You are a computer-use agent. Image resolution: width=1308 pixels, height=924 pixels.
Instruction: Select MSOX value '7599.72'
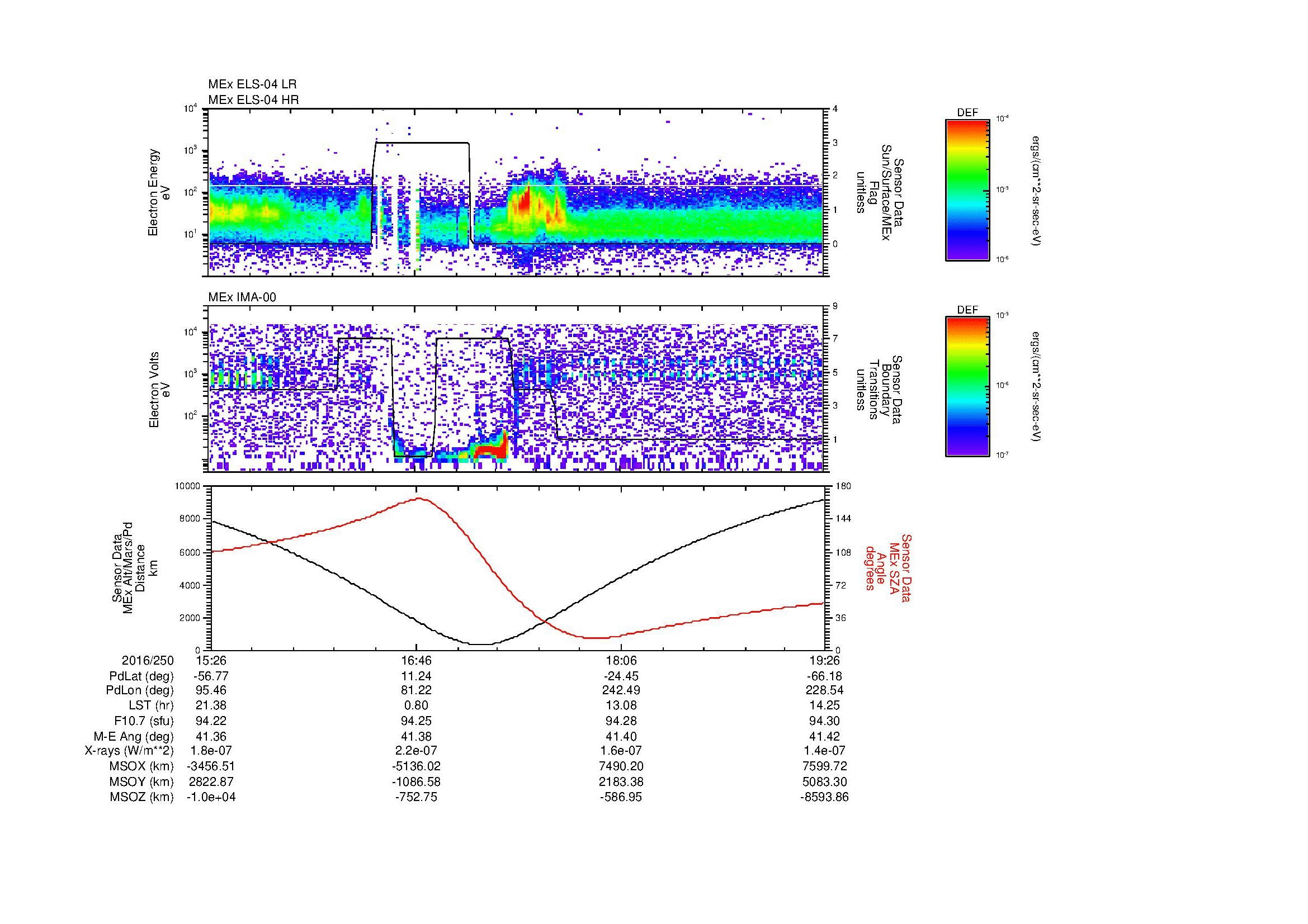pos(824,766)
